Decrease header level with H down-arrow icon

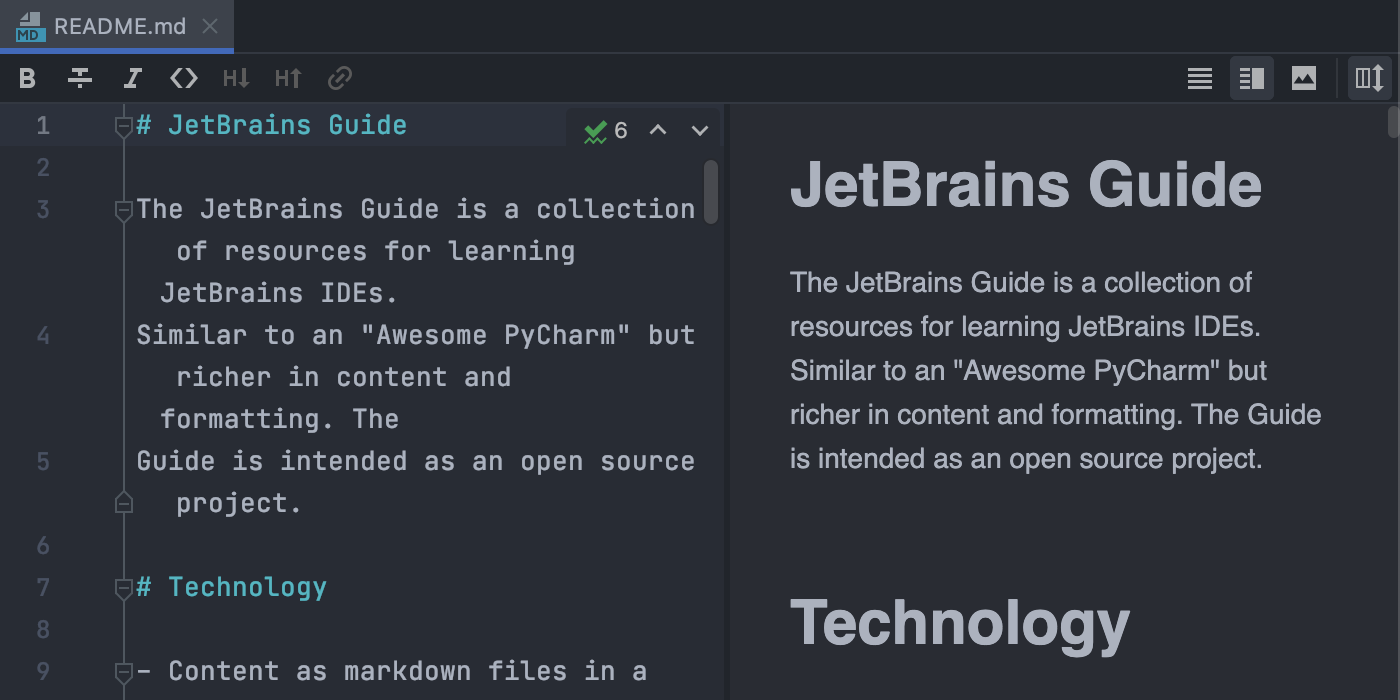[236, 78]
